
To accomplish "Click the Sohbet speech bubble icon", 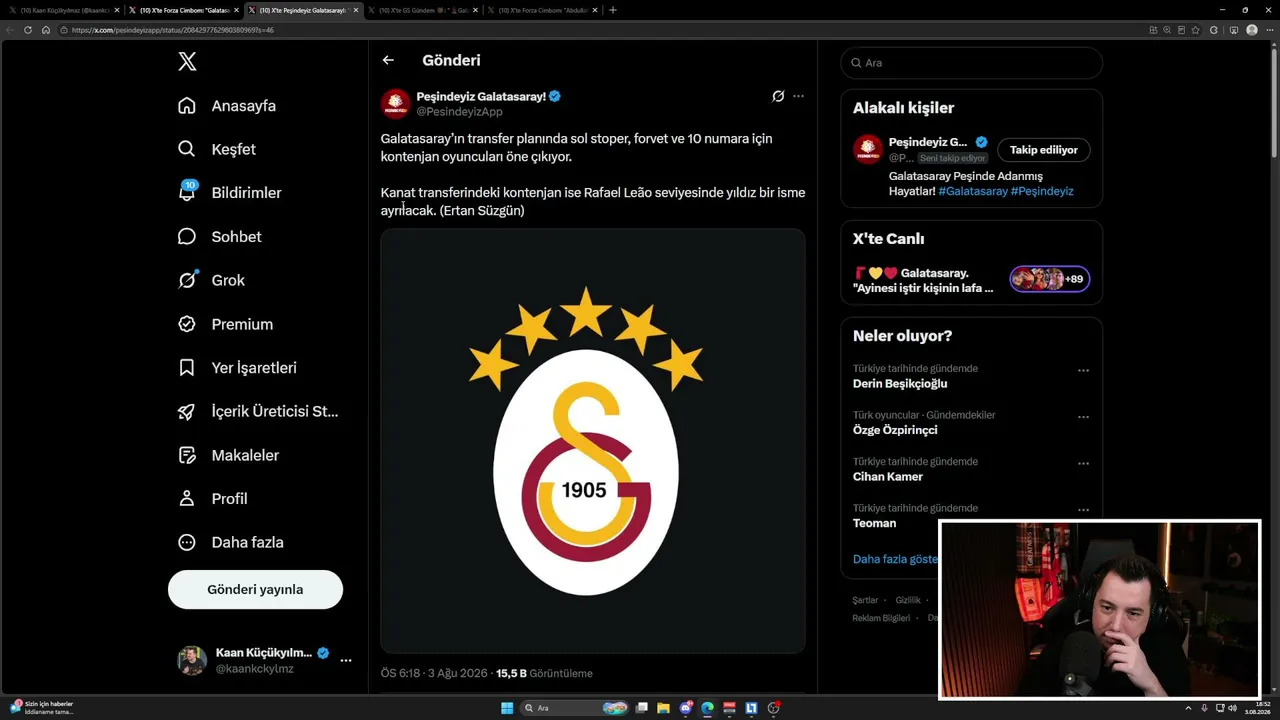I will [187, 237].
